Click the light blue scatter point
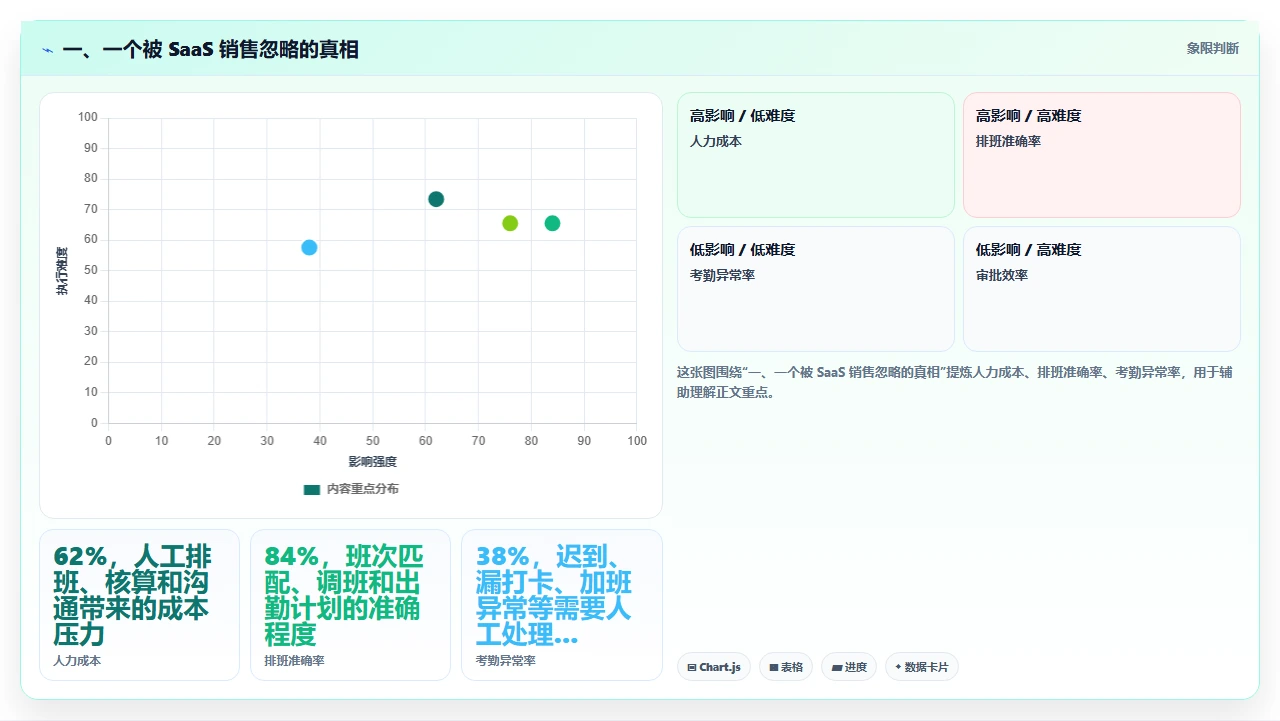Viewport: 1280px width, 721px height. tap(309, 248)
